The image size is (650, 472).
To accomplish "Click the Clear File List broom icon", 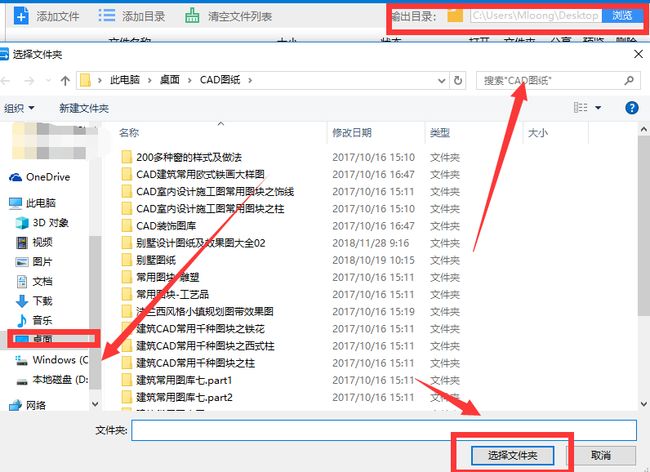I will tap(192, 16).
